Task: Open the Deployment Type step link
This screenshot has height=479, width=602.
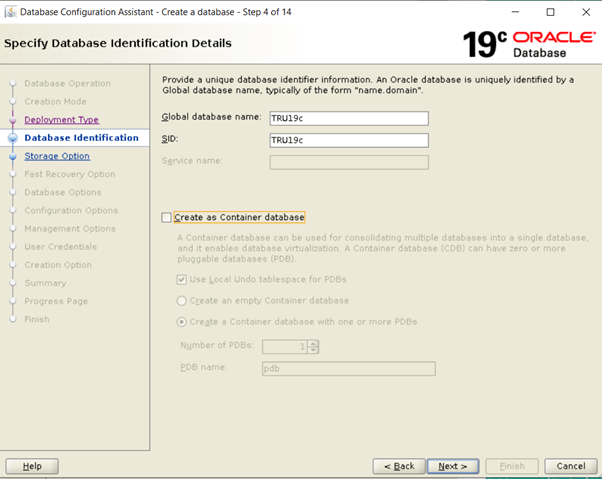Action: (61, 120)
